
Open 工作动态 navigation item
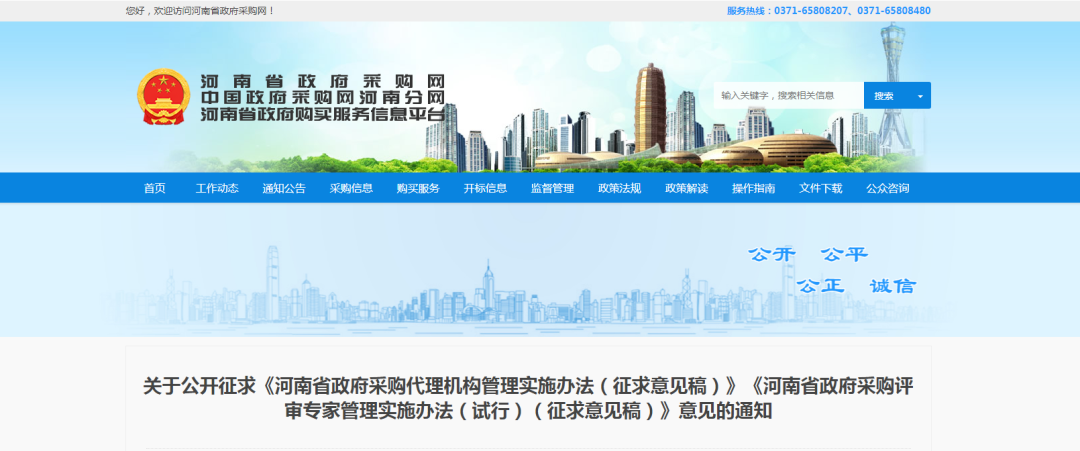pos(217,188)
